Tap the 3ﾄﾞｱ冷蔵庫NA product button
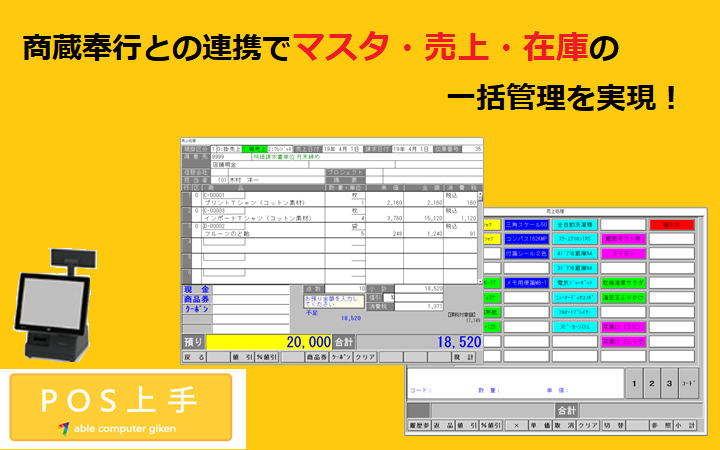 (575, 268)
